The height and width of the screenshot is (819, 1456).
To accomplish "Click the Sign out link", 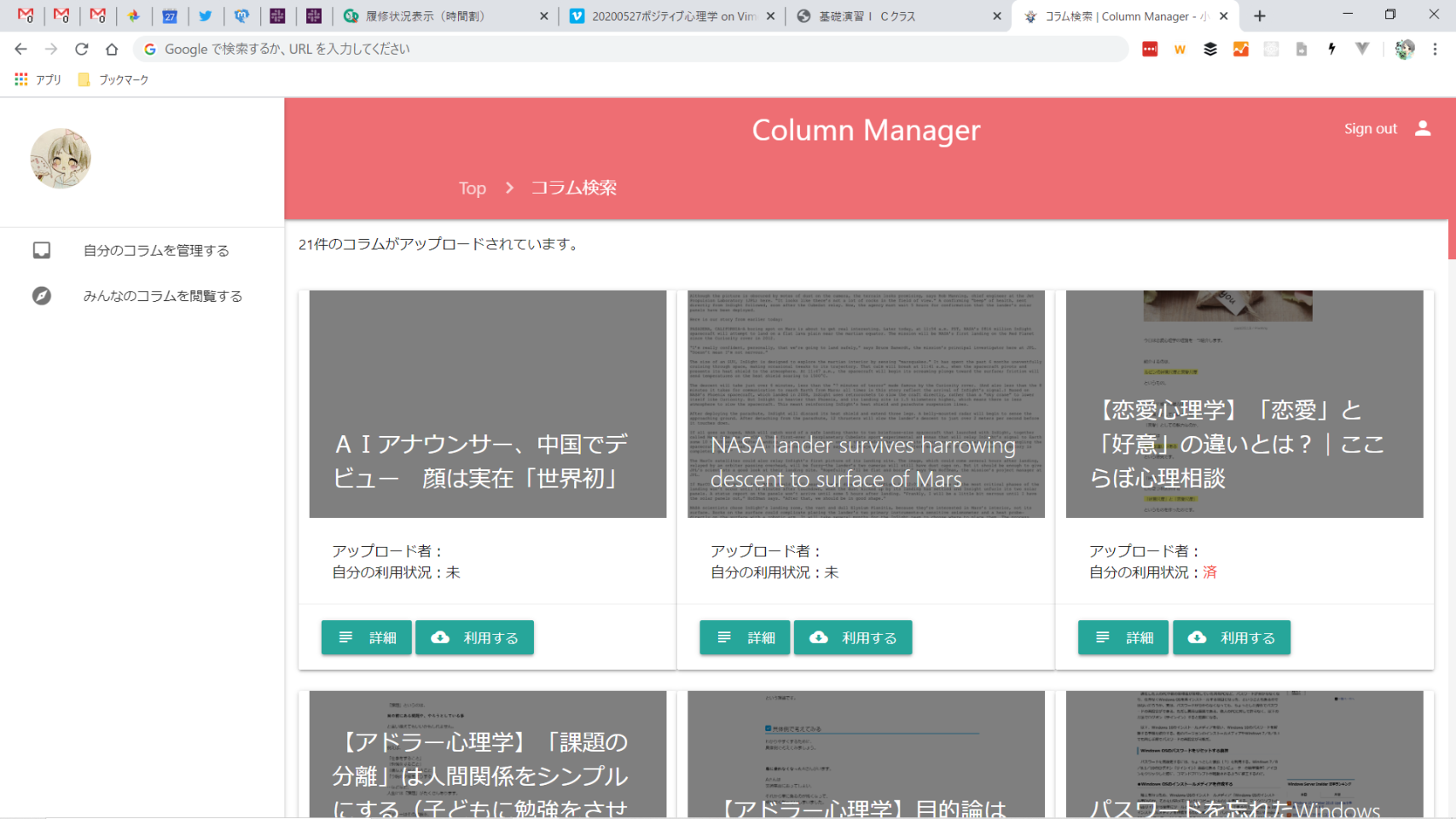I will tap(1370, 129).
